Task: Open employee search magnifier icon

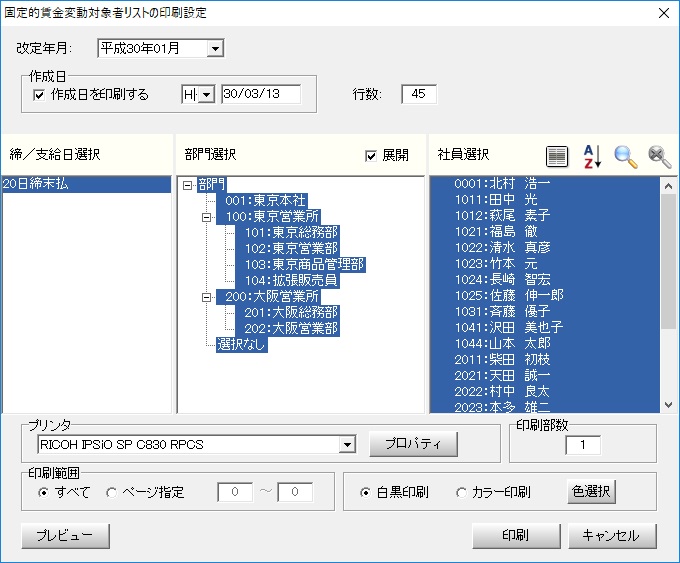Action: click(626, 157)
